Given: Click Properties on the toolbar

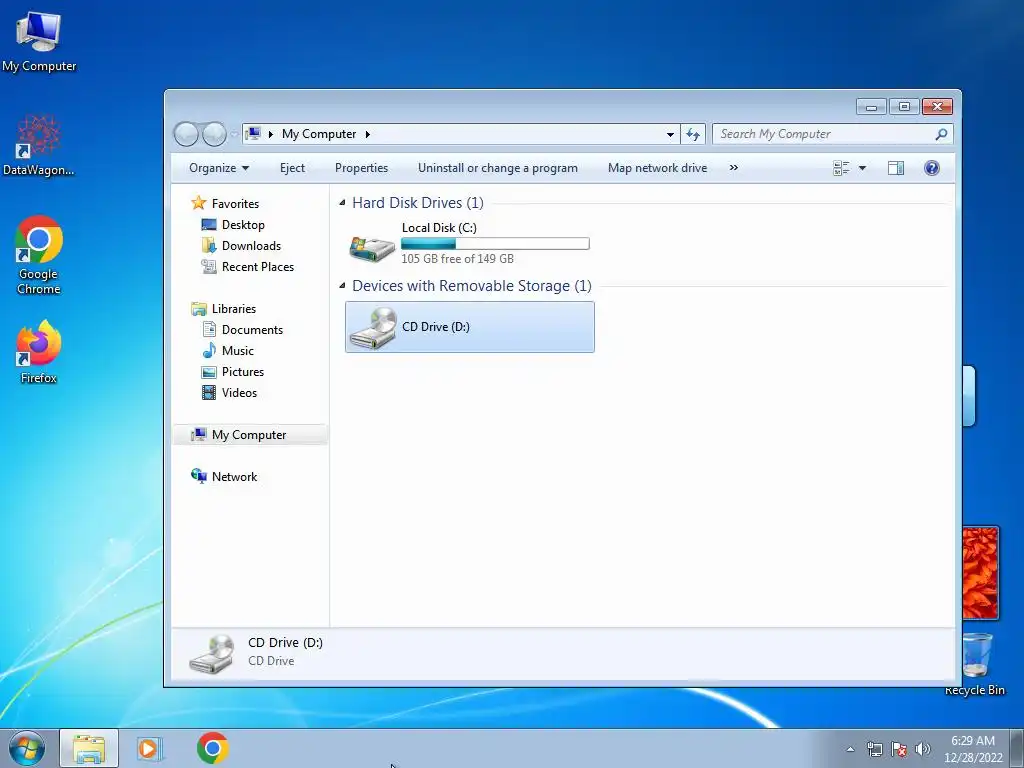Looking at the screenshot, I should [x=361, y=168].
